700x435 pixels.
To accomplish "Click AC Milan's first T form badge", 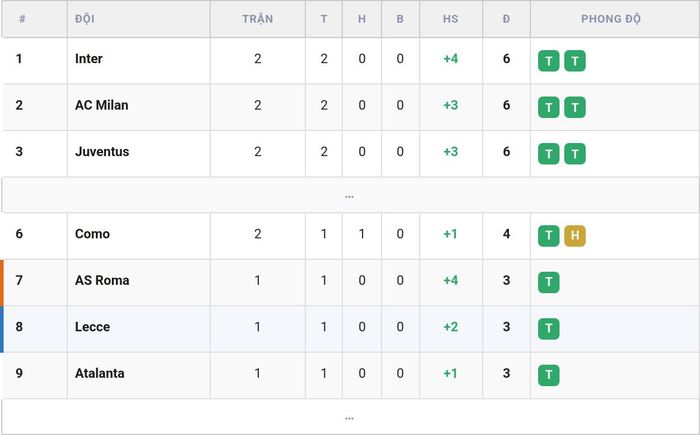I will click(x=548, y=107).
